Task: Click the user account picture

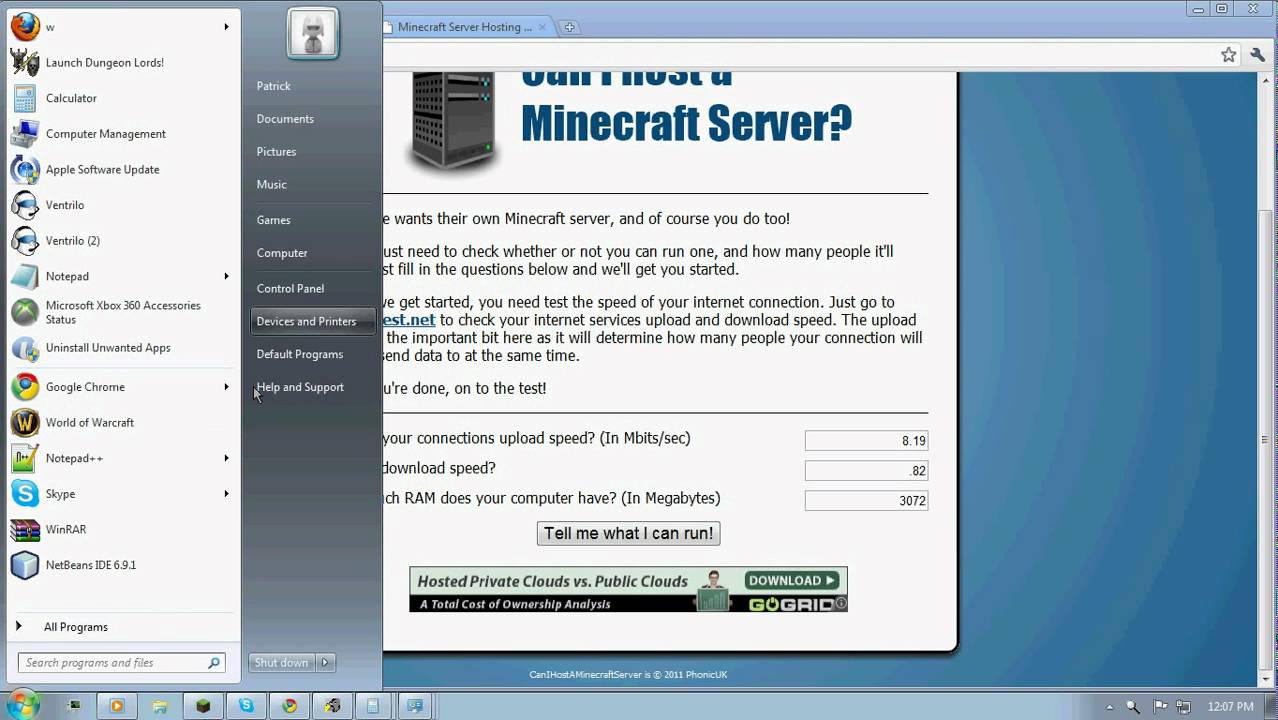Action: [x=313, y=33]
